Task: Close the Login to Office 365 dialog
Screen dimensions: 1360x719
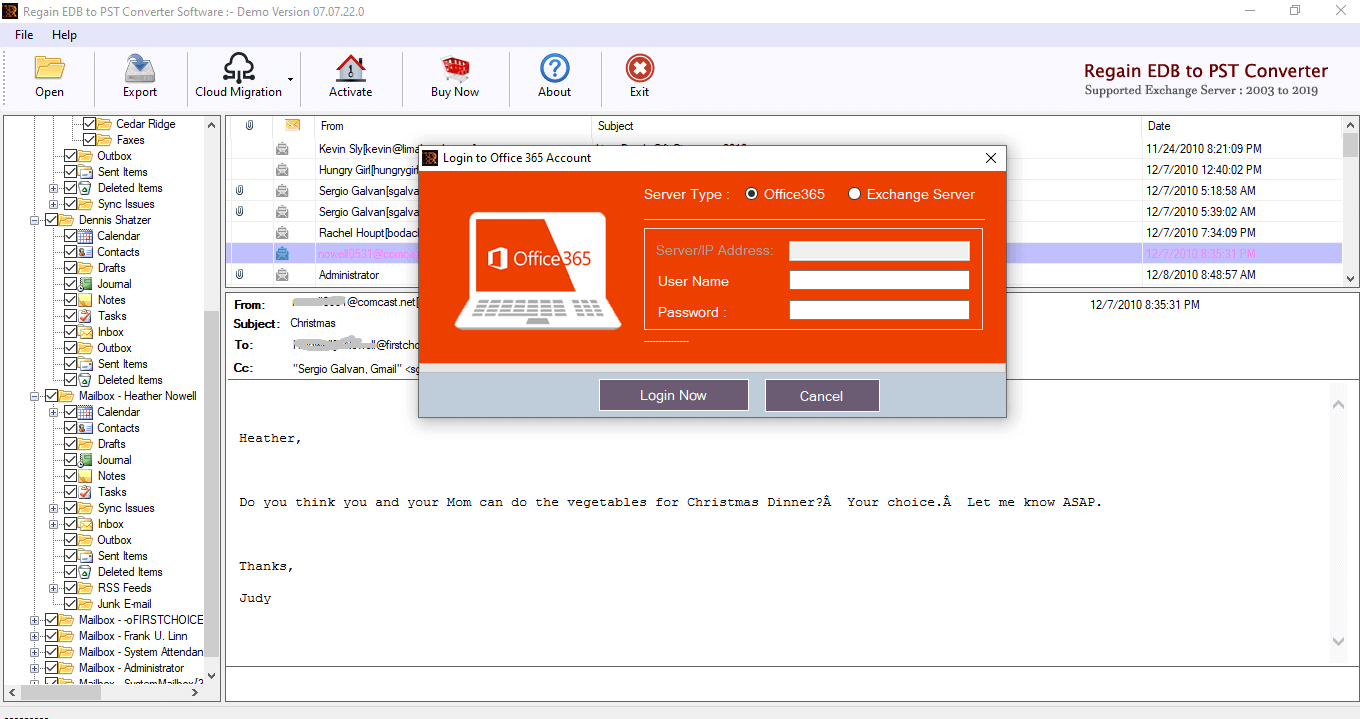Action: pyautogui.click(x=991, y=158)
